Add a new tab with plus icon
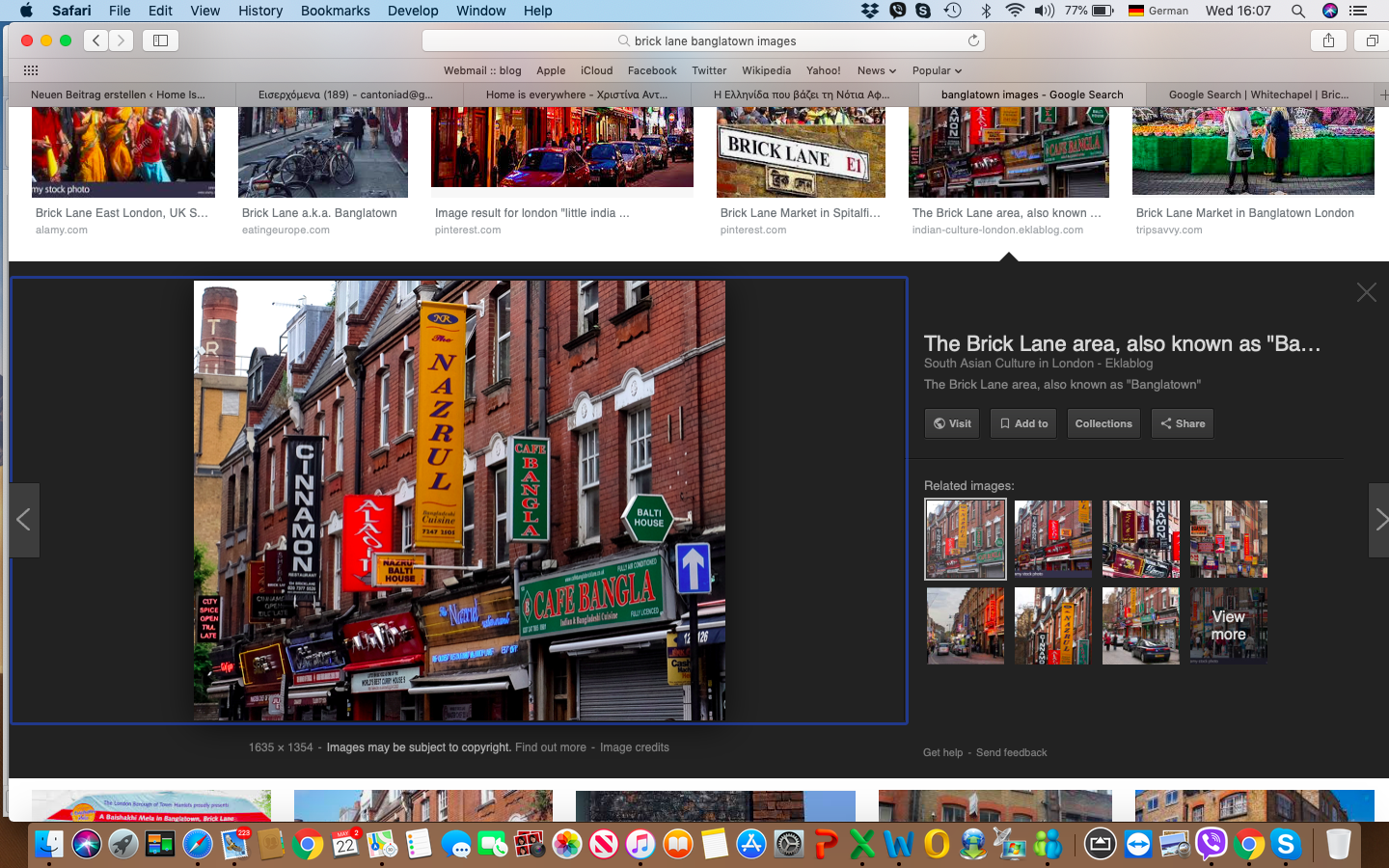The image size is (1389, 868). [1383, 95]
